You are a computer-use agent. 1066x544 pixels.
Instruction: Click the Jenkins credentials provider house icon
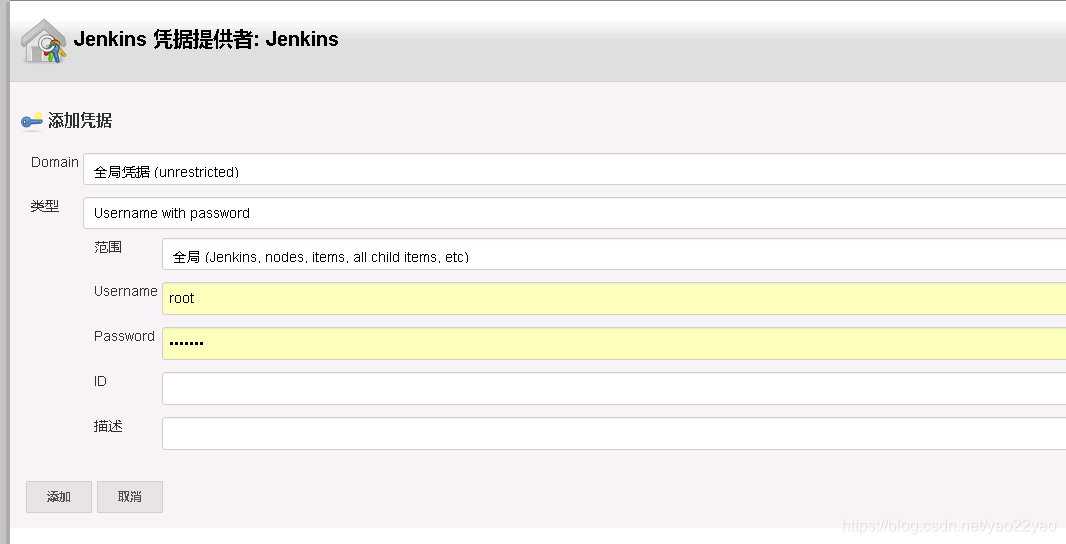click(44, 41)
